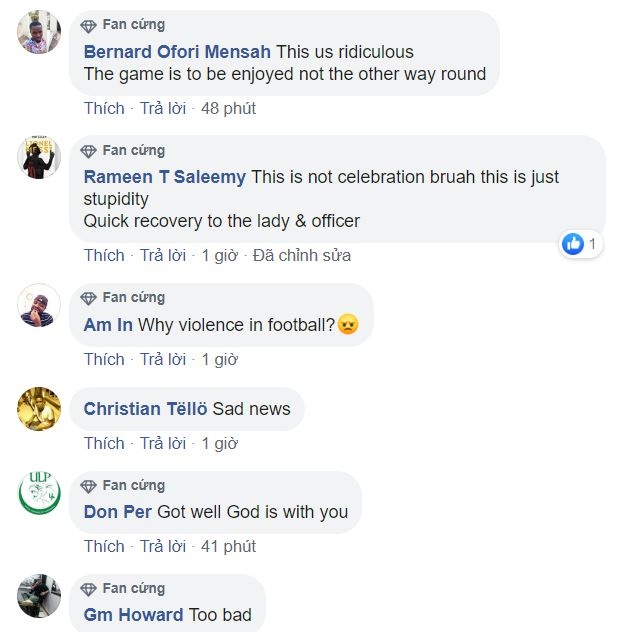This screenshot has width=644, height=632.
Task: Reply to Rameen T Saleemy's comment
Action: (163, 255)
